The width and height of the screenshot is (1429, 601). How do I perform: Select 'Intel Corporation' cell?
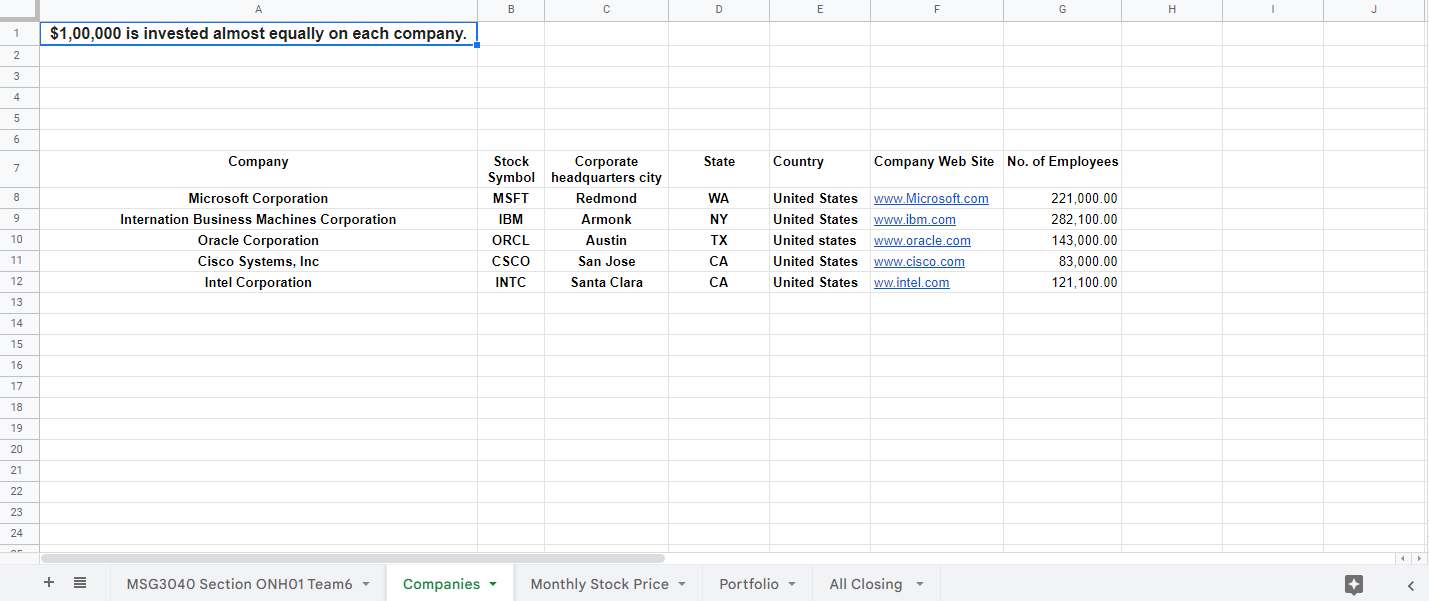258,282
